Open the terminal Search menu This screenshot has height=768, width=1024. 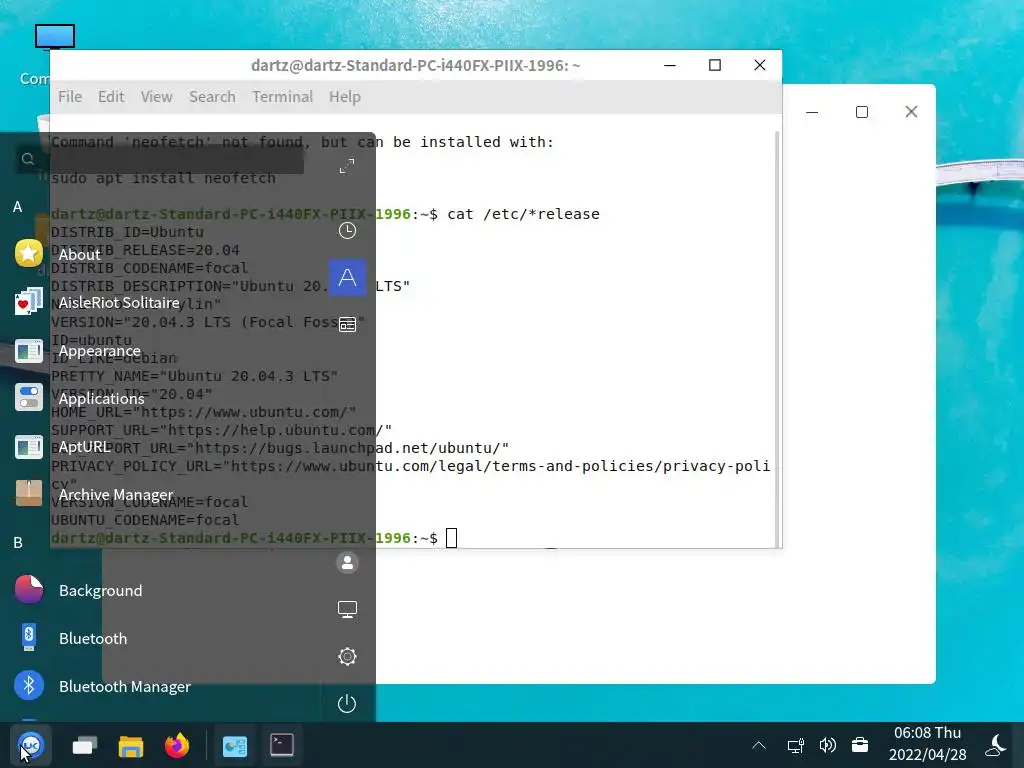212,97
